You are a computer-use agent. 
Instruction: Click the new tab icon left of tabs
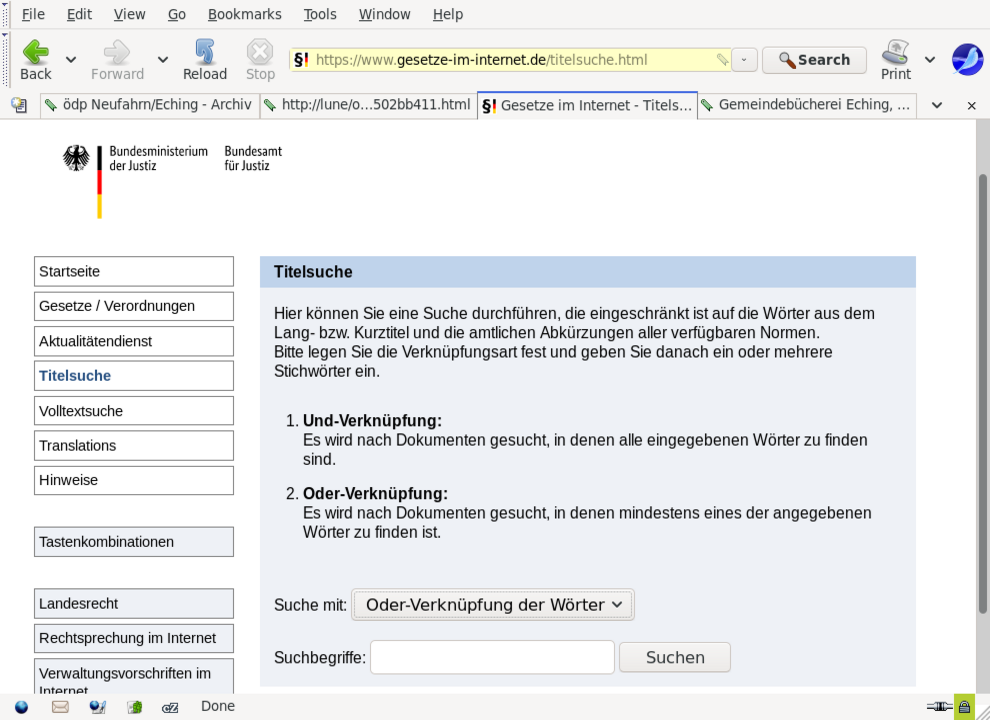18,105
